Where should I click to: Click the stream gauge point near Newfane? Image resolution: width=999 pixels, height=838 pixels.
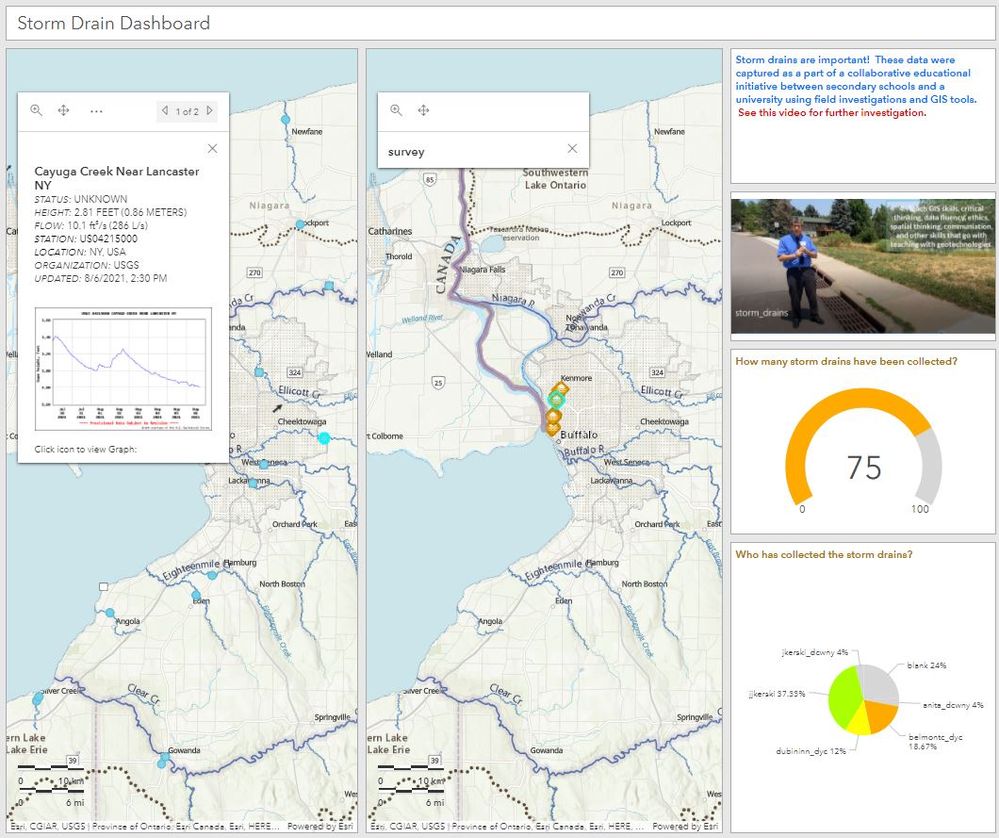(x=285, y=119)
